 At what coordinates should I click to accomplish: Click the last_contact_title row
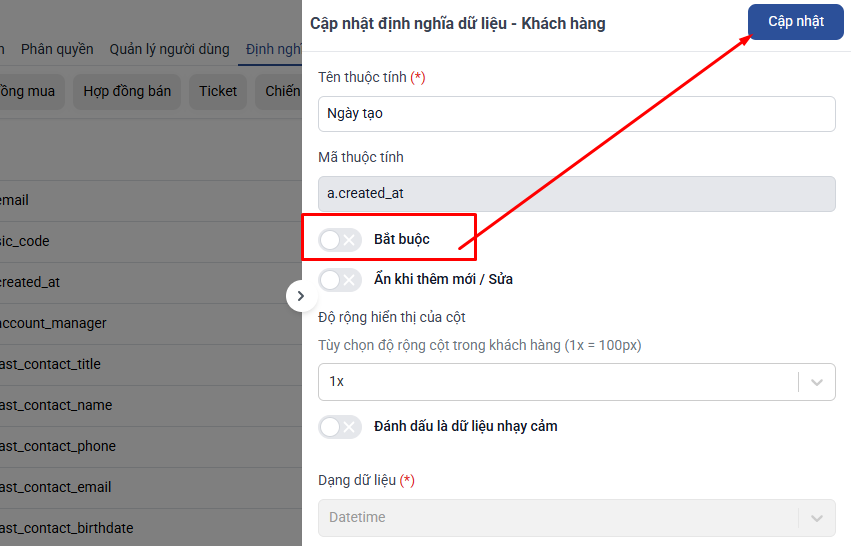click(151, 365)
